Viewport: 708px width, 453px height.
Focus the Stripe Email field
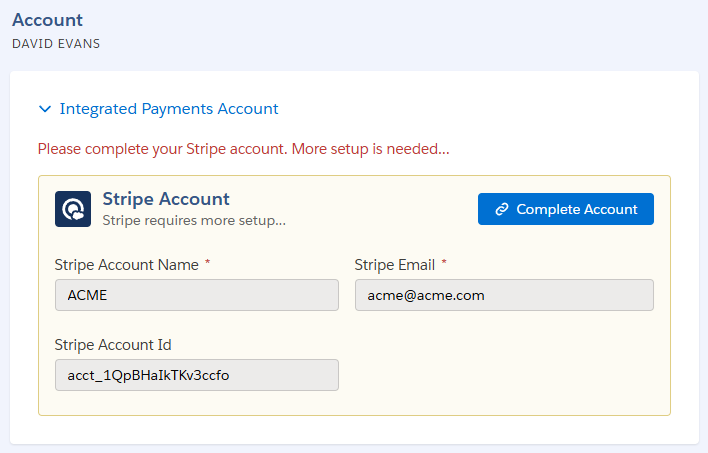[504, 295]
